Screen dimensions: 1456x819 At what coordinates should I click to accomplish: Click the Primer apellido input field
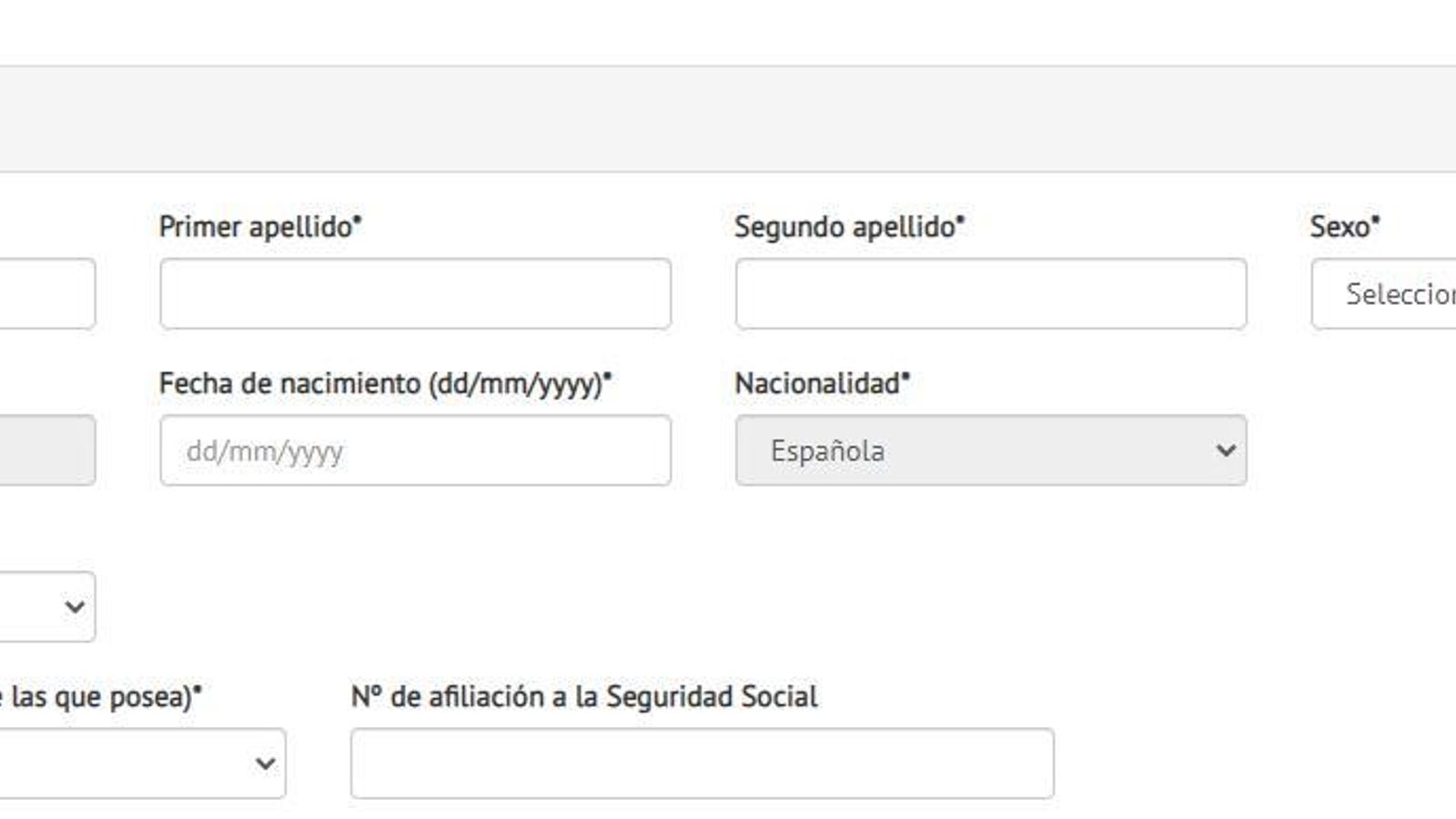pos(415,293)
